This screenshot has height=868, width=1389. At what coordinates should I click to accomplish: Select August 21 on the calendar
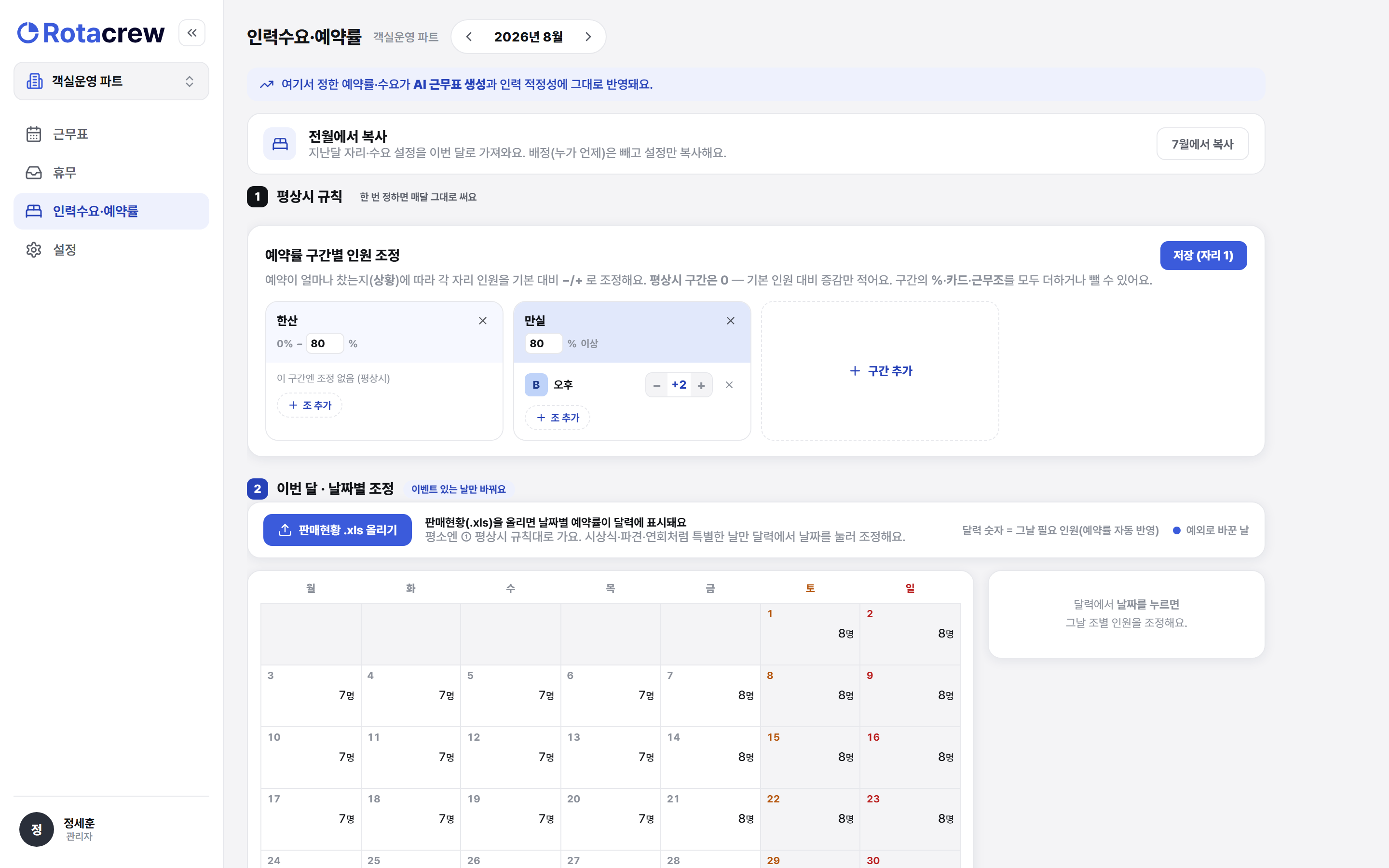(x=710, y=819)
